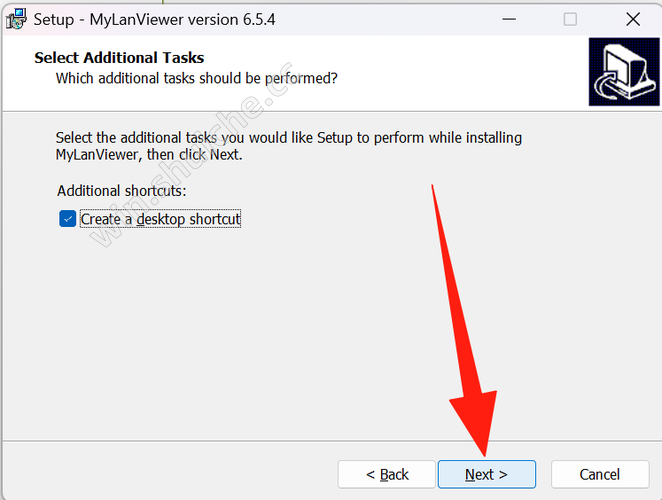Viewport: 662px width, 500px height.
Task: Click the 'MyLanViewer, then click Next.' line
Action: [149, 155]
